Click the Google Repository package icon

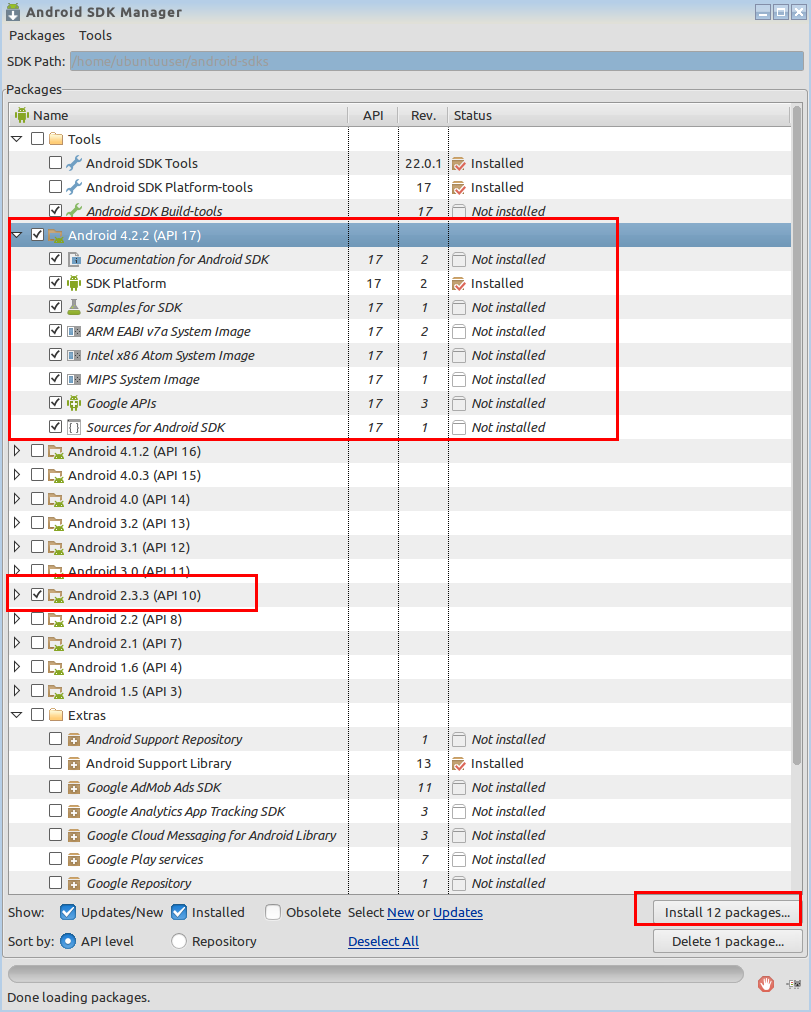pos(74,884)
